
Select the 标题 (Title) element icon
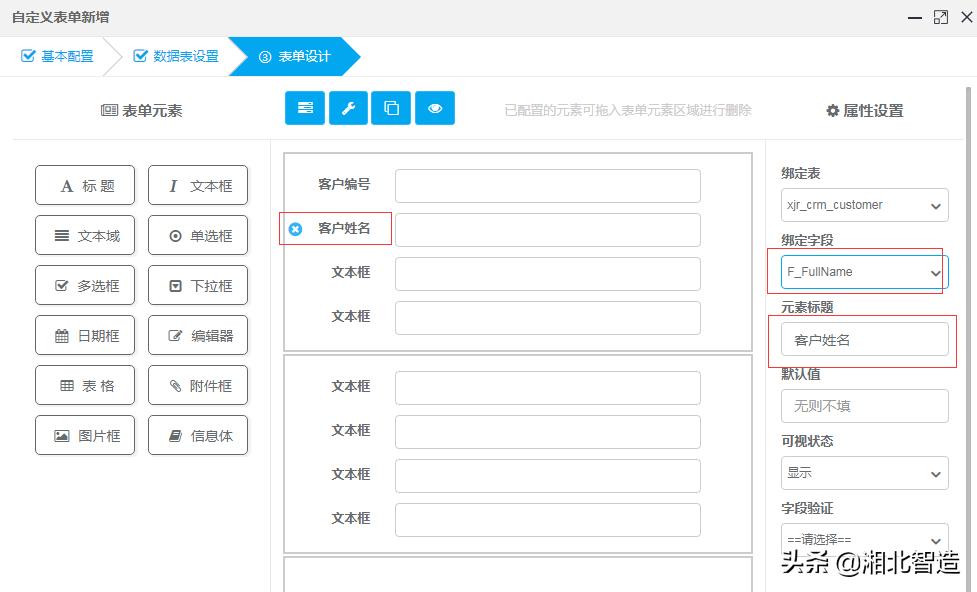[84, 185]
